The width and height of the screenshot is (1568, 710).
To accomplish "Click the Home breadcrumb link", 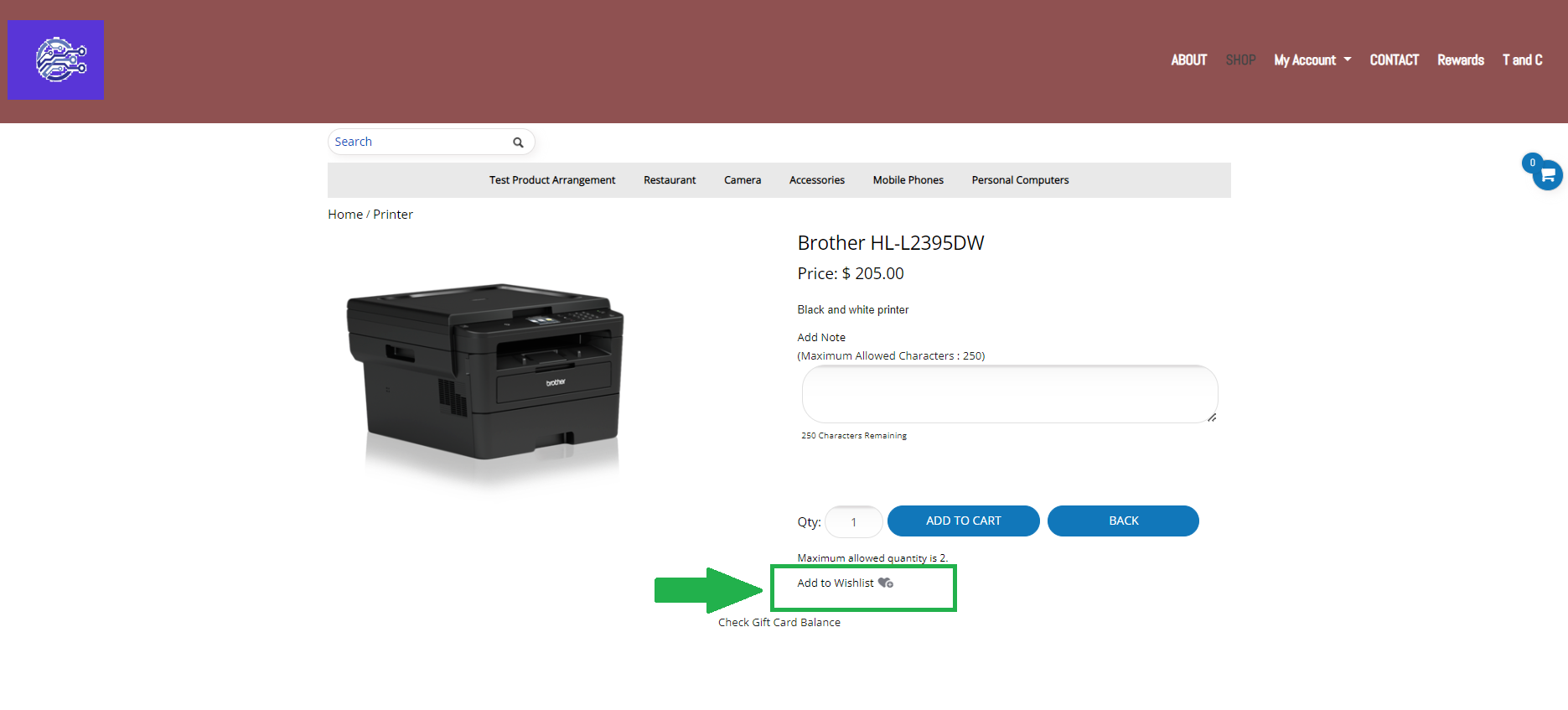I will tap(345, 215).
